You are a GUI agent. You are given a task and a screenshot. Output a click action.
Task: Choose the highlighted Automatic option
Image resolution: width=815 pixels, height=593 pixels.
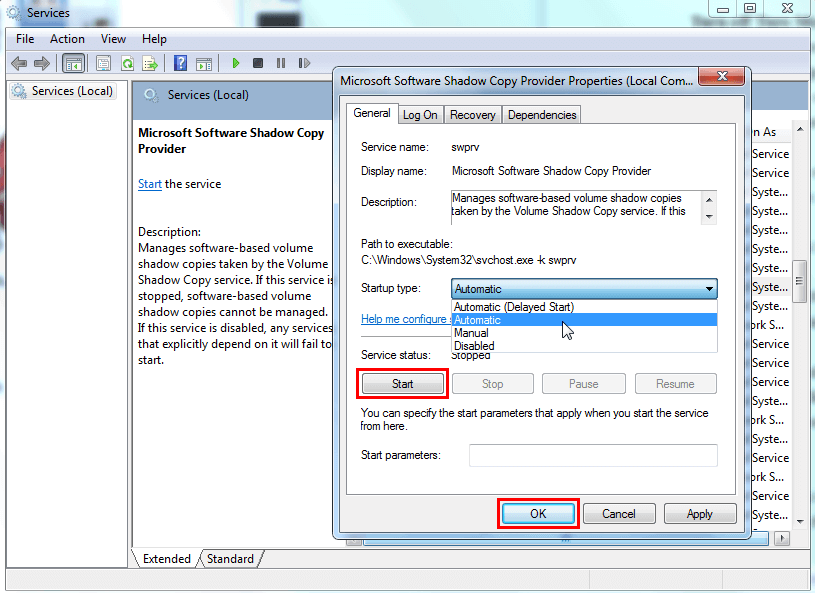584,320
